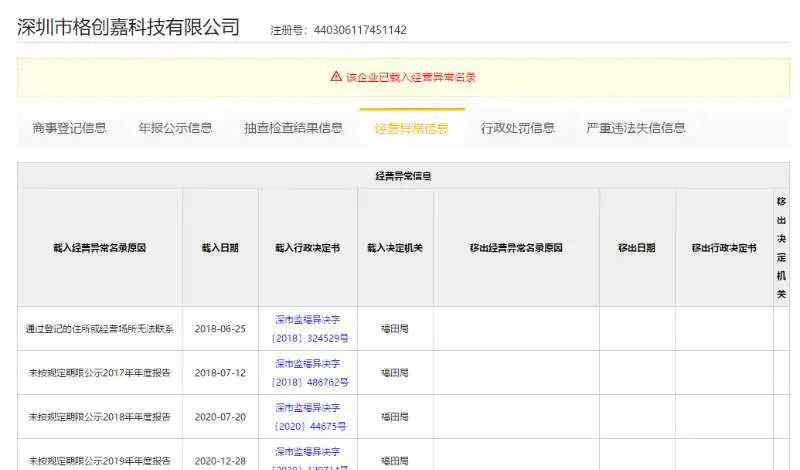Click the date 2018-06-25
800x470 pixels.
point(220,329)
